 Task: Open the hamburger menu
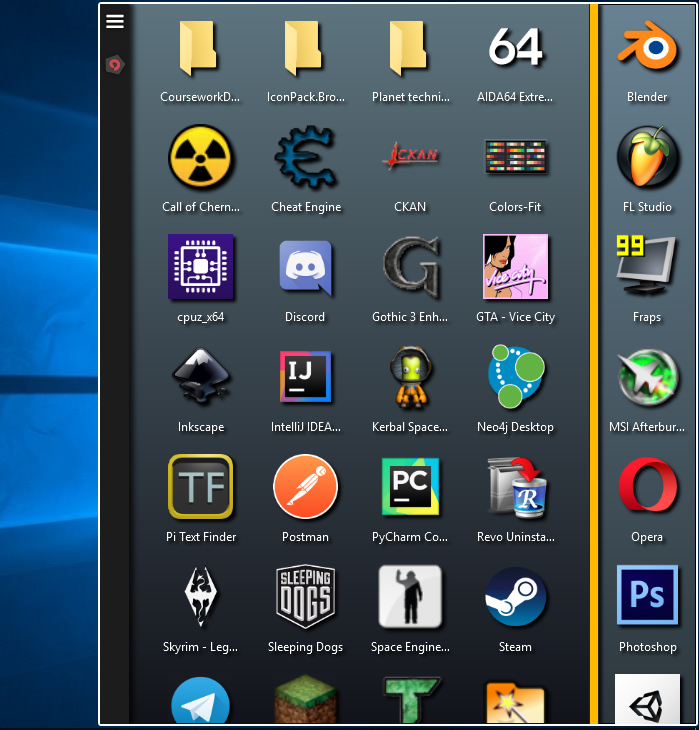pos(115,21)
